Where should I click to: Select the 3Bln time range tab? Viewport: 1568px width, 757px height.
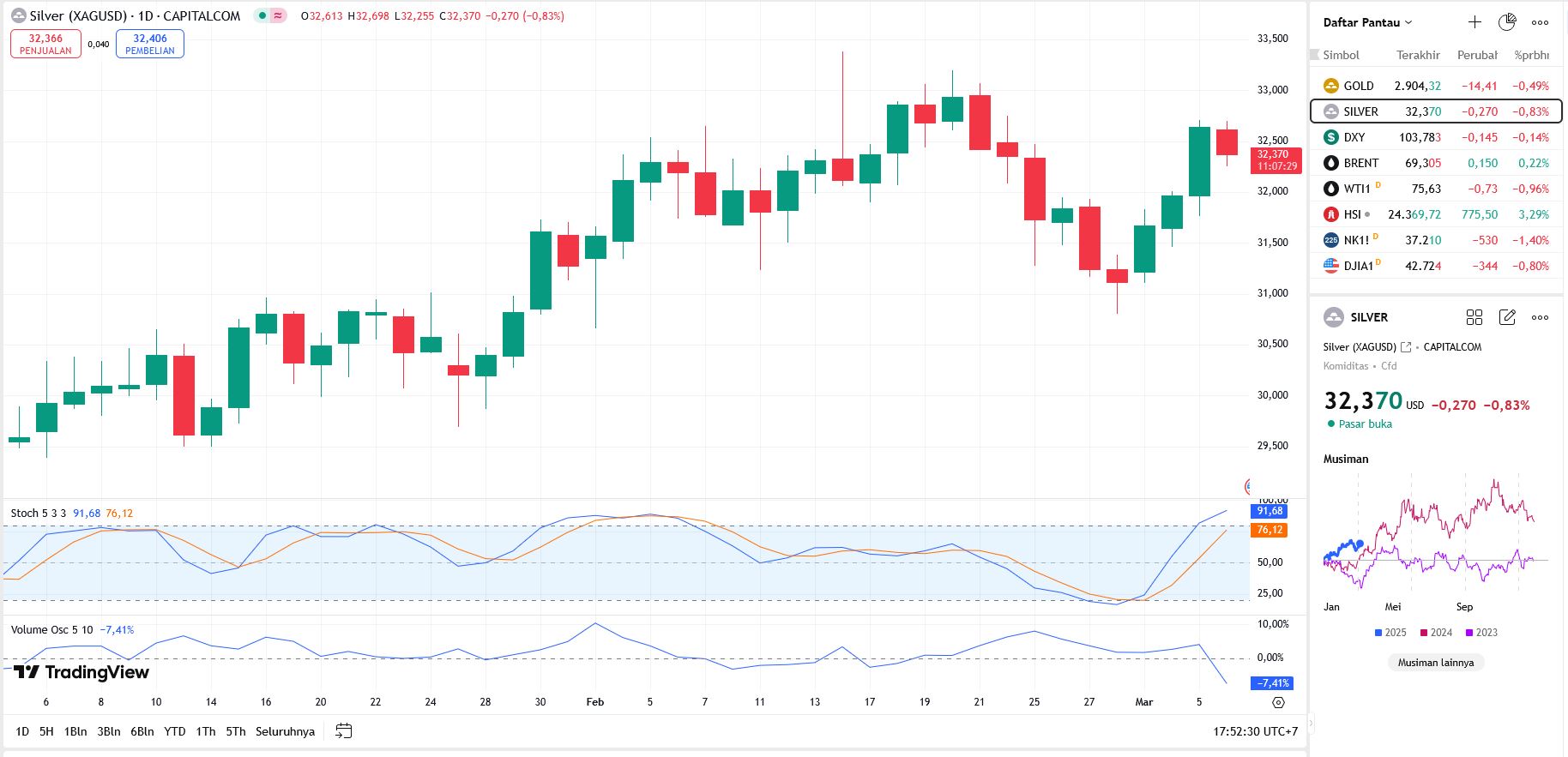109,731
